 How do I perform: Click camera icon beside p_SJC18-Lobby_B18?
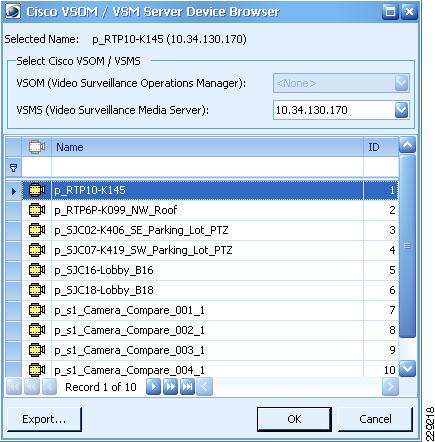(37, 290)
